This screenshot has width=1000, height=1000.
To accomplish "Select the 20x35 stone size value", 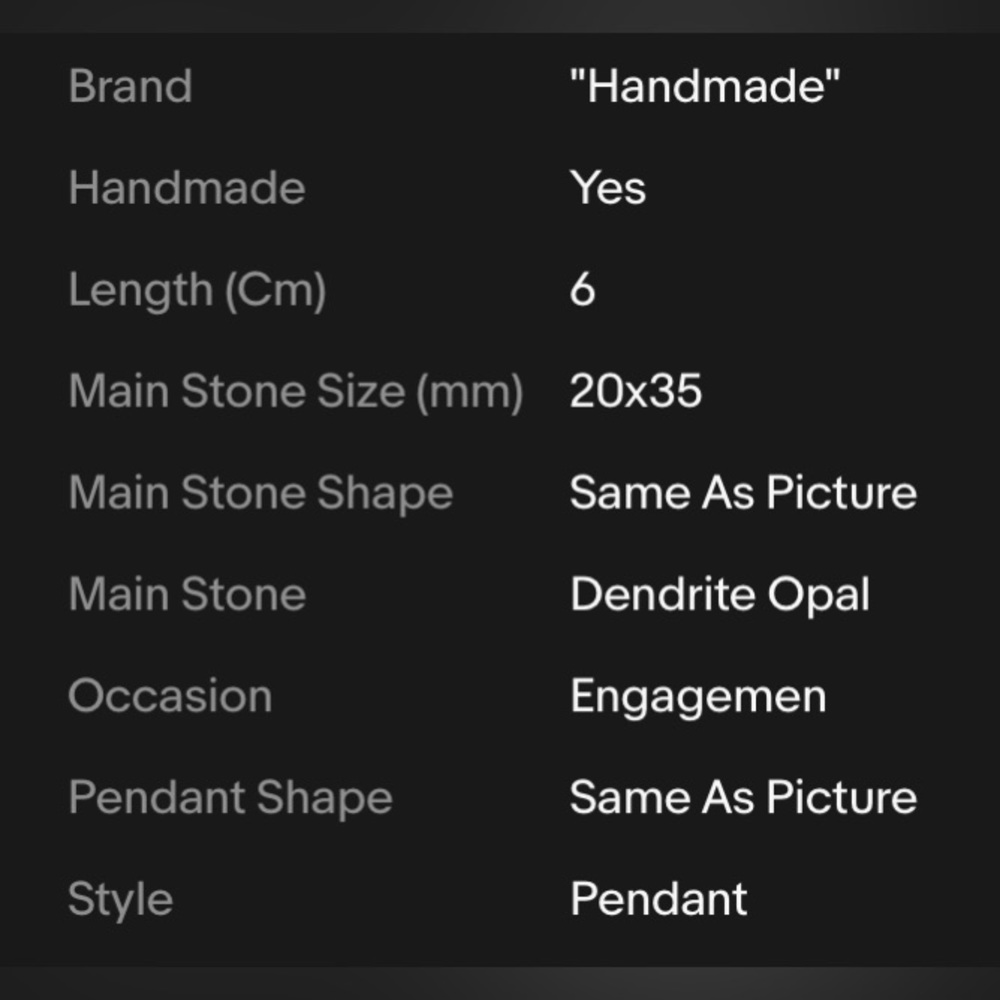I will [x=636, y=390].
